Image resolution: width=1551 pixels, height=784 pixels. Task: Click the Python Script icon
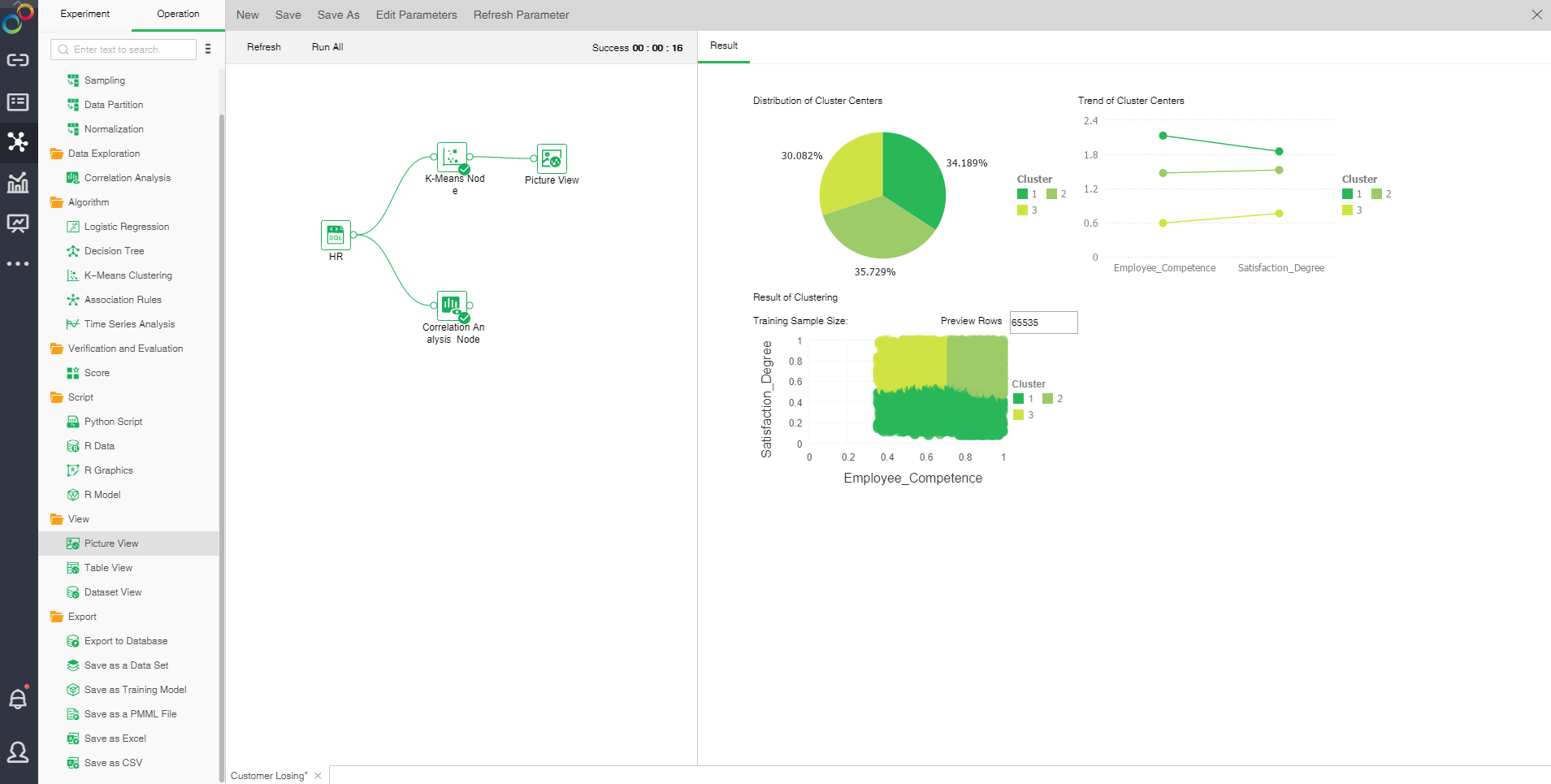(73, 422)
